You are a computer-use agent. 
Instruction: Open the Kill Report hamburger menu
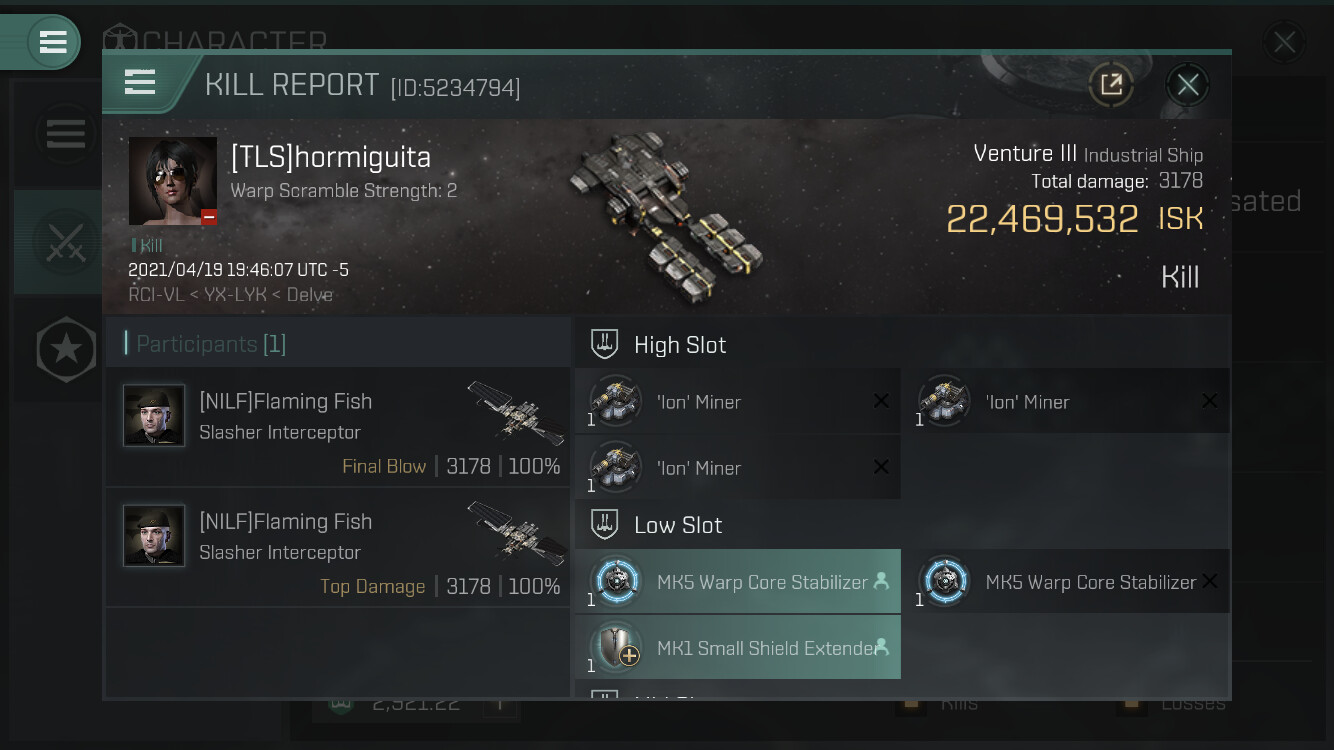pyautogui.click(x=140, y=83)
